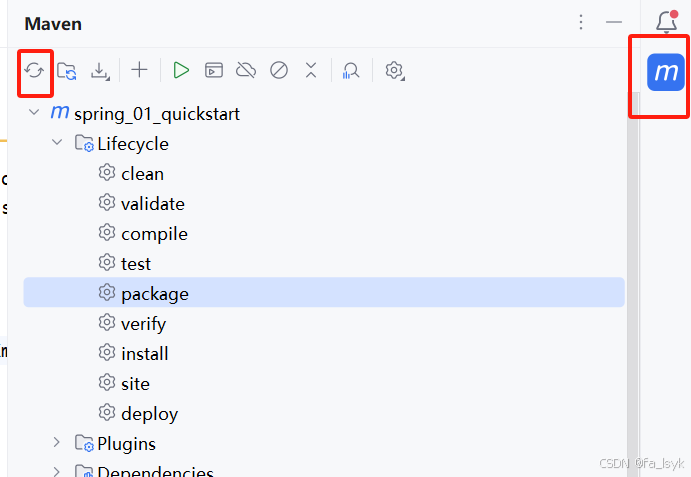Screen dimensions: 691x477
Task: Add Maven project with plus icon
Action: (139, 70)
